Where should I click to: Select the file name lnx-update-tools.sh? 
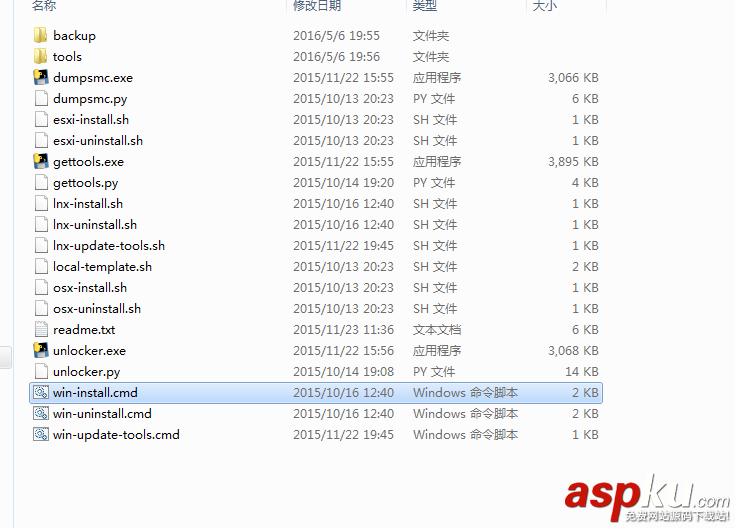[x=109, y=246]
